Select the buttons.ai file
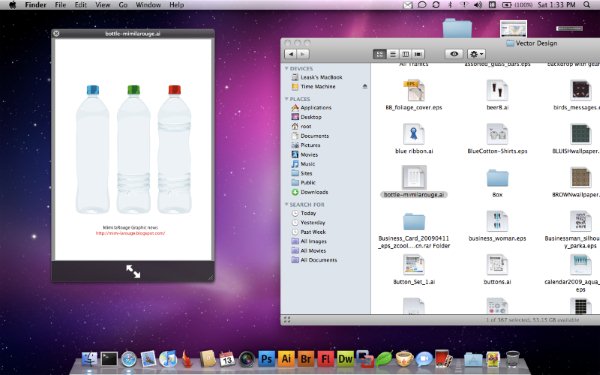600x375 pixels. pos(497,269)
